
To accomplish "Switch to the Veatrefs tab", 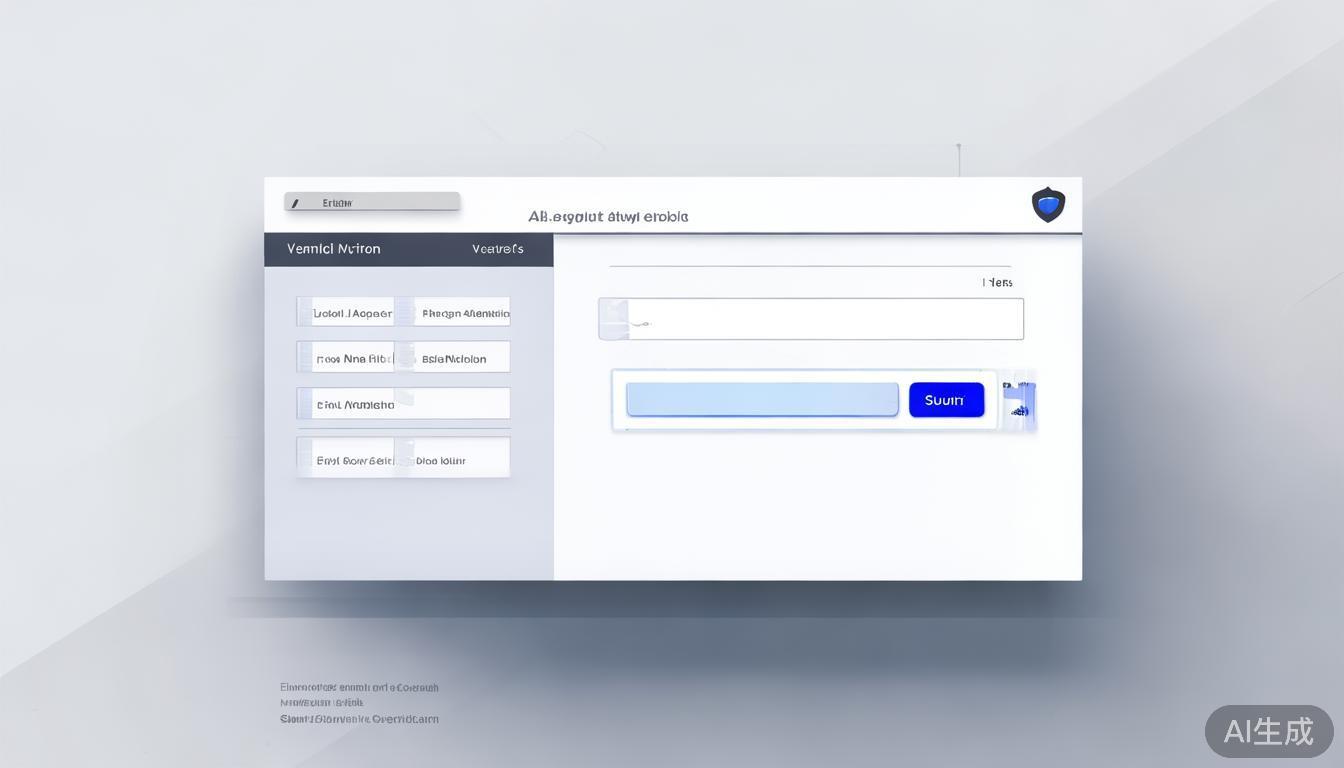I will 497,249.
